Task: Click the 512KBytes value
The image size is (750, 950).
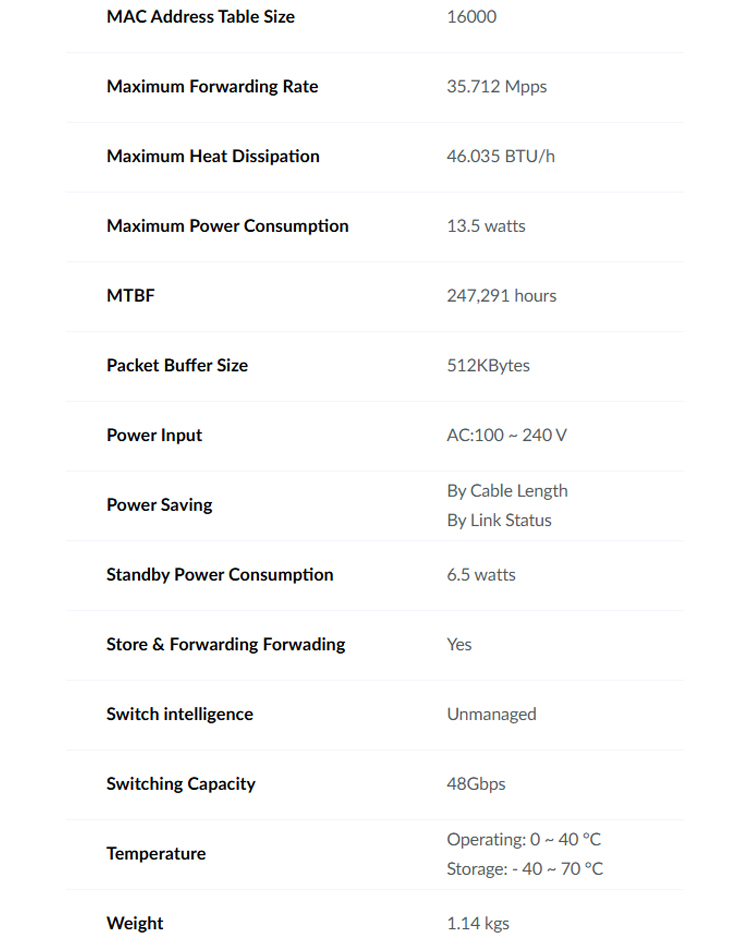Action: click(x=488, y=365)
